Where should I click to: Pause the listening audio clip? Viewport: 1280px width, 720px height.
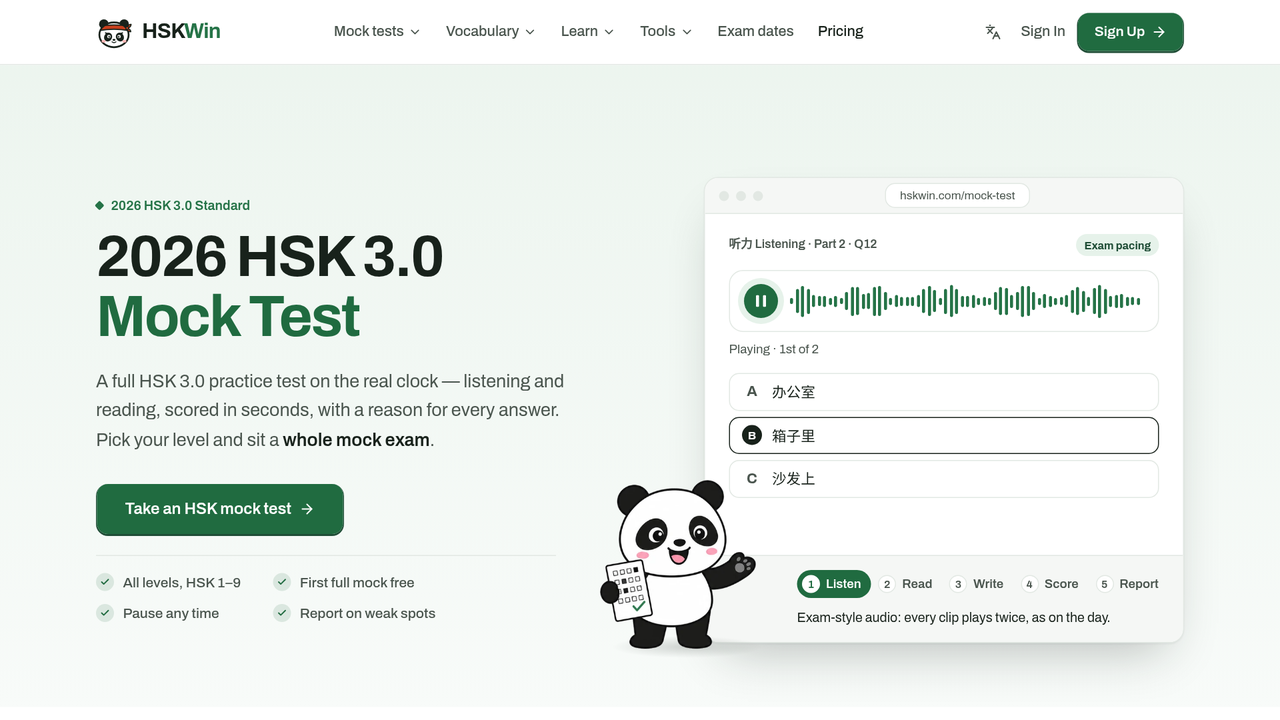[x=761, y=301]
